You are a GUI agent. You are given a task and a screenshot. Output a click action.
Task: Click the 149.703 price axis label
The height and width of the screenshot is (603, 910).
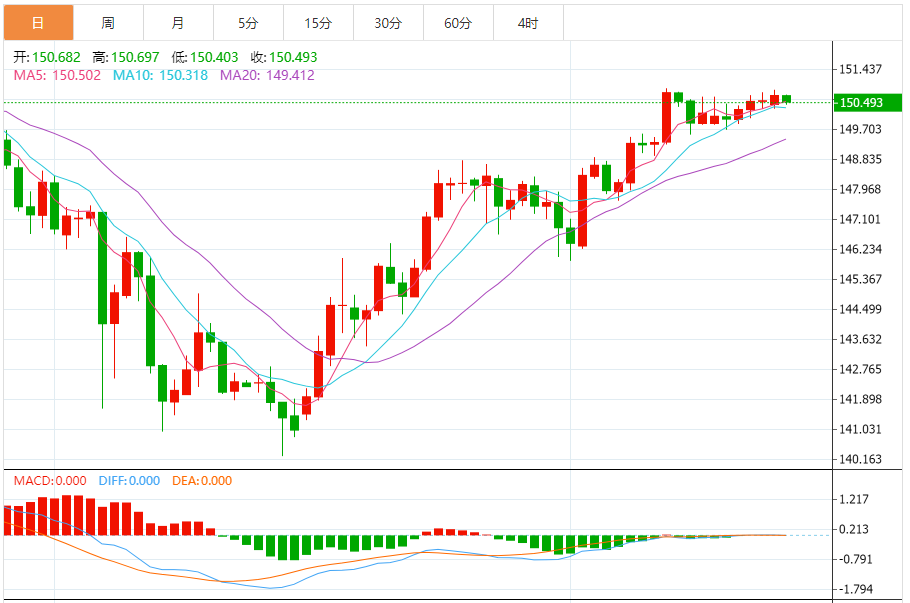(861, 129)
